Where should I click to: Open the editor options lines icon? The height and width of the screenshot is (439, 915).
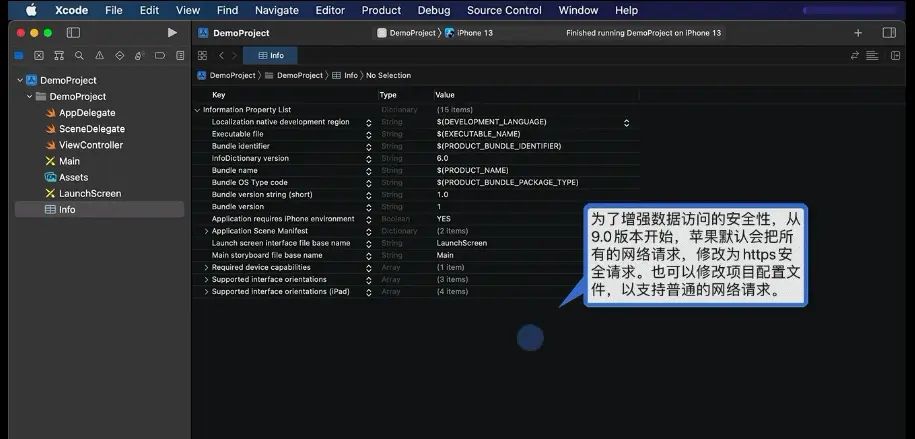(x=872, y=55)
